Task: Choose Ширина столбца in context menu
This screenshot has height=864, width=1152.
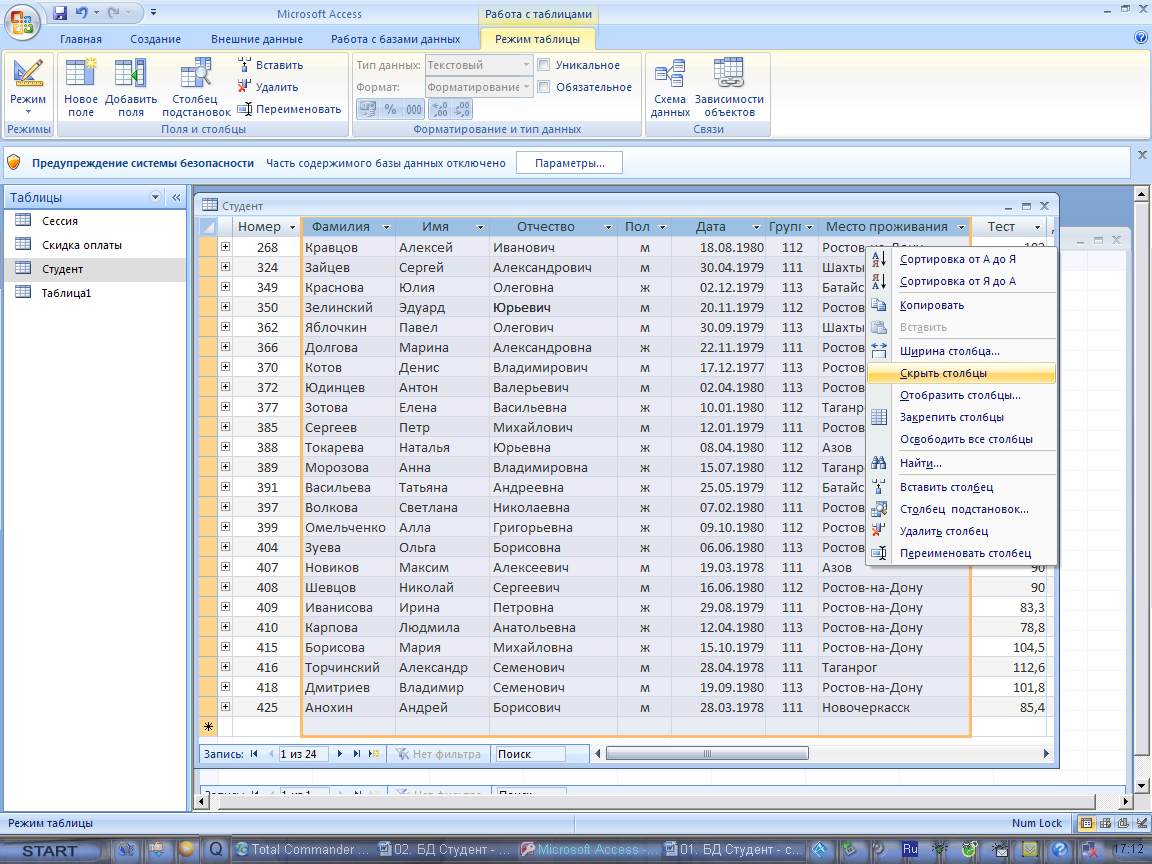Action: click(961, 351)
